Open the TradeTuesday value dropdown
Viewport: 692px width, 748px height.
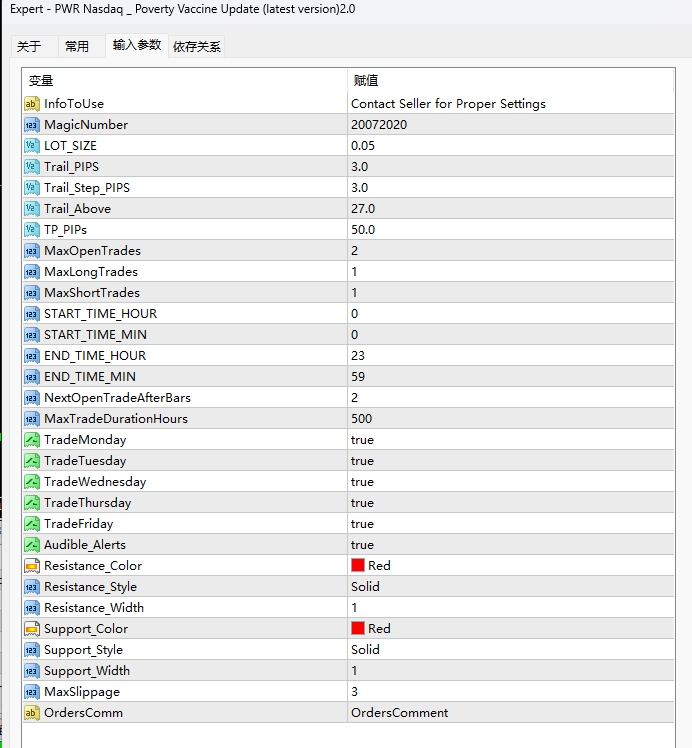[x=362, y=461]
